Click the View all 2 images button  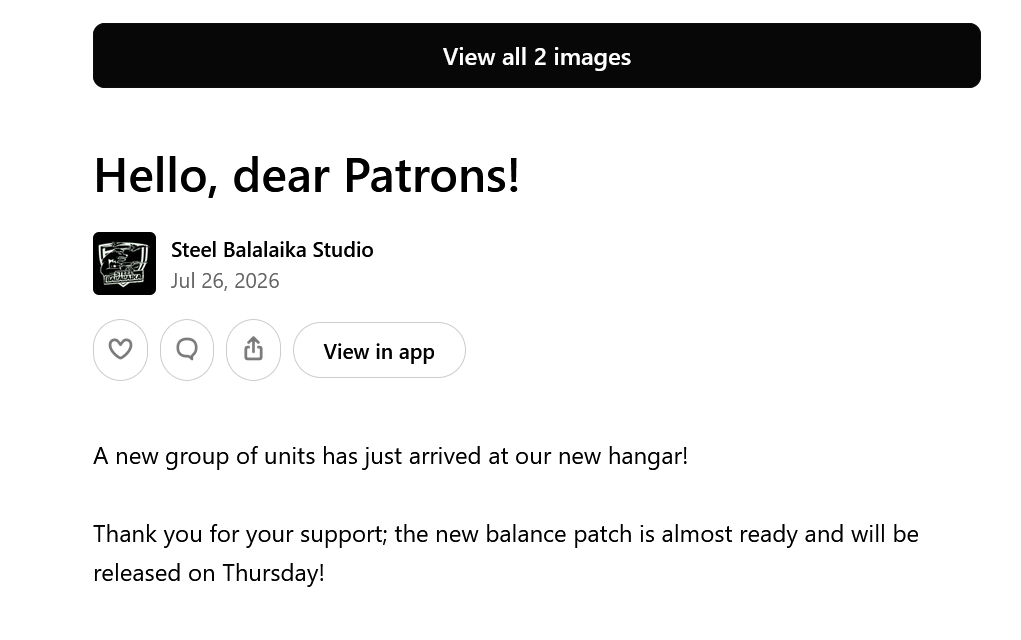(537, 55)
